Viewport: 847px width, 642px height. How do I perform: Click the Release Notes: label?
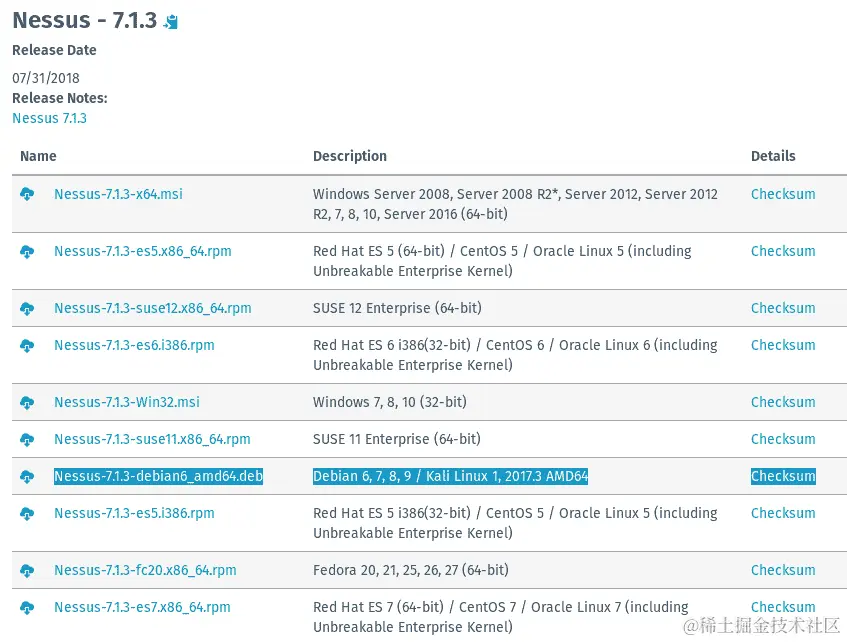click(59, 98)
